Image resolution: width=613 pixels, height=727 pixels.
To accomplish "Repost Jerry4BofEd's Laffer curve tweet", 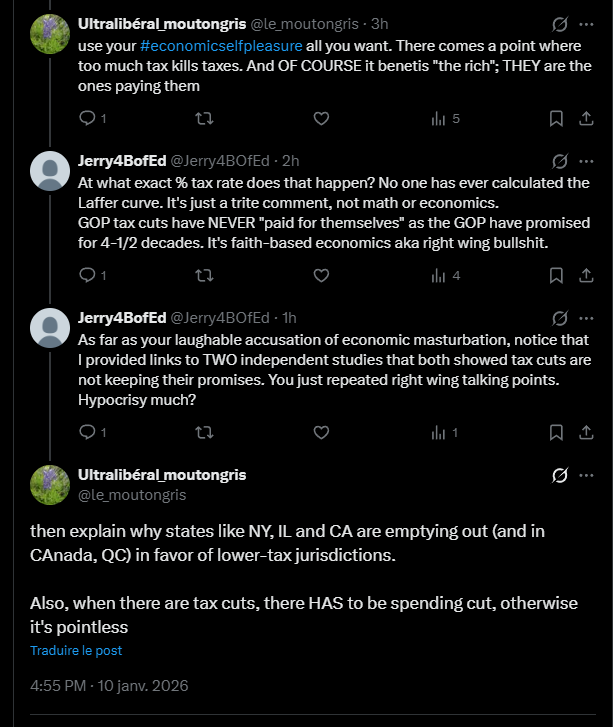I will pyautogui.click(x=204, y=275).
